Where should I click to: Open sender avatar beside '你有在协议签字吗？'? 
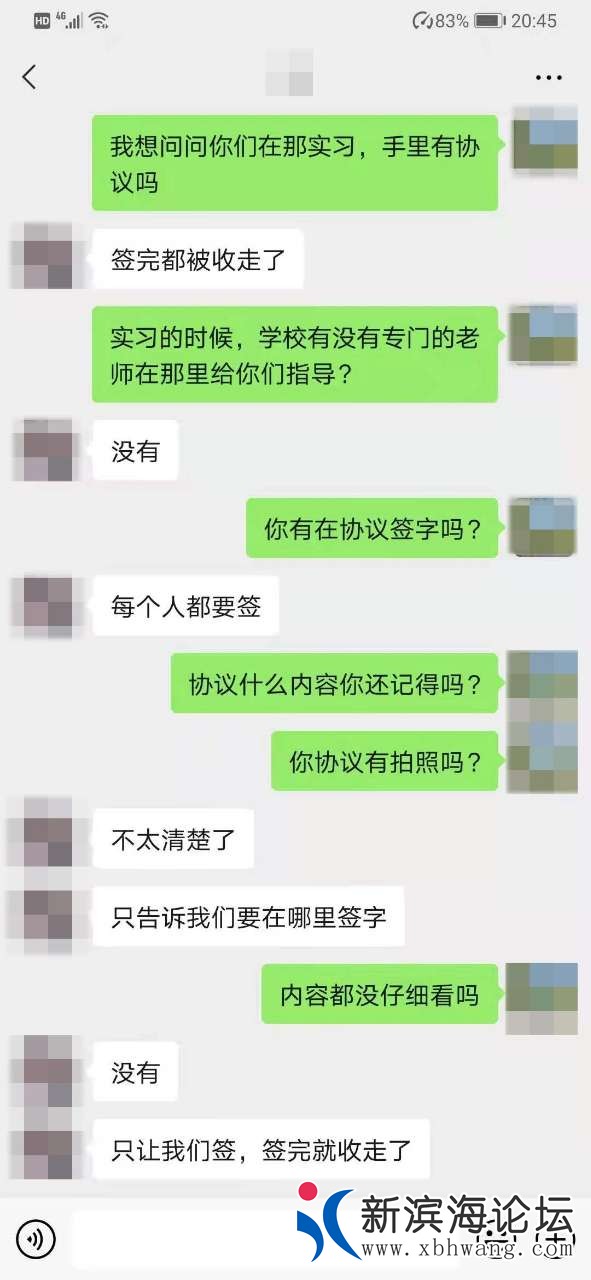[543, 528]
